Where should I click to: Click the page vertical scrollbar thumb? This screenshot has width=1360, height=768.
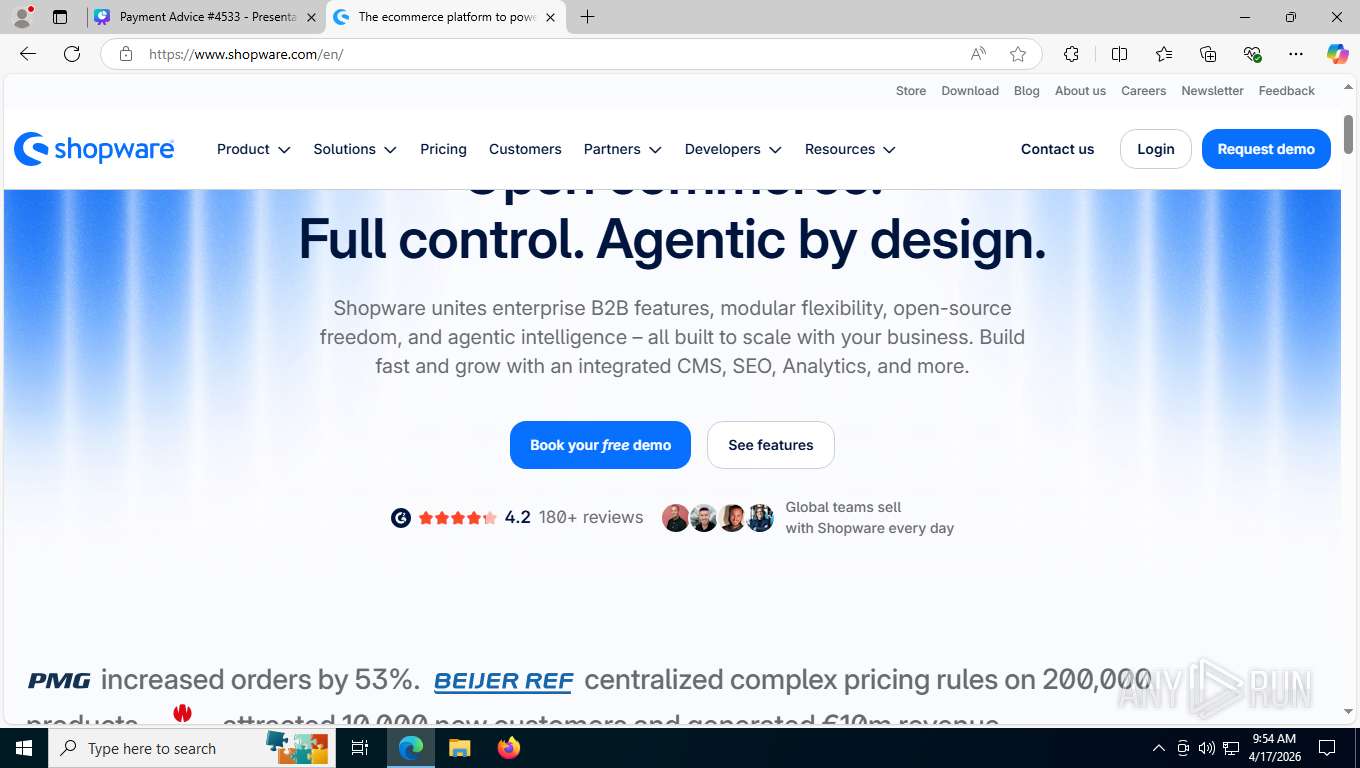1348,133
